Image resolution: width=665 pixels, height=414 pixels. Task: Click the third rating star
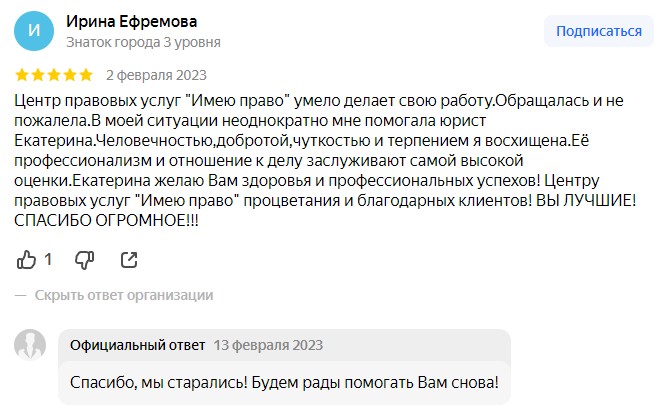[x=54, y=75]
